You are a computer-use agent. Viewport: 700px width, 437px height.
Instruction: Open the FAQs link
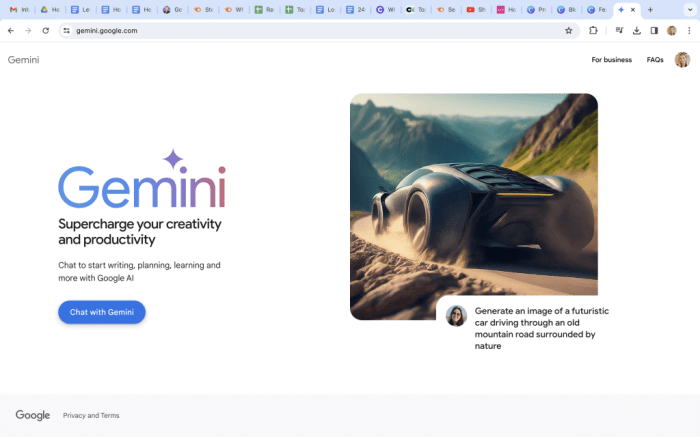coord(655,60)
